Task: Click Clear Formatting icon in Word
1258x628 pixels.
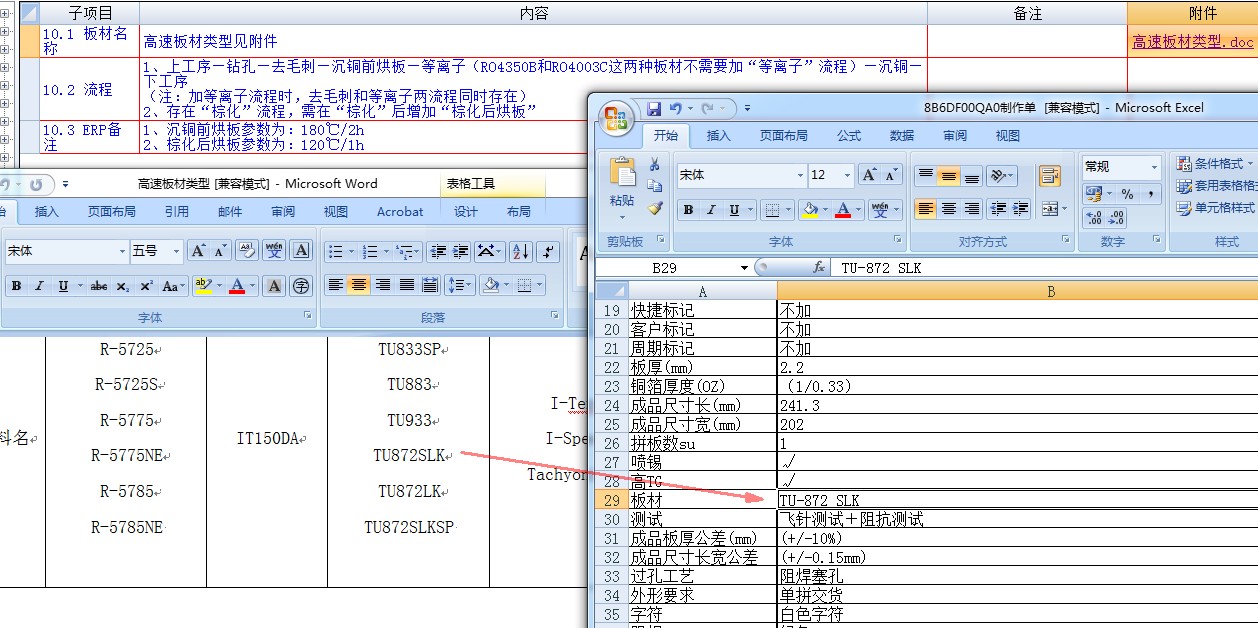Action: [247, 251]
